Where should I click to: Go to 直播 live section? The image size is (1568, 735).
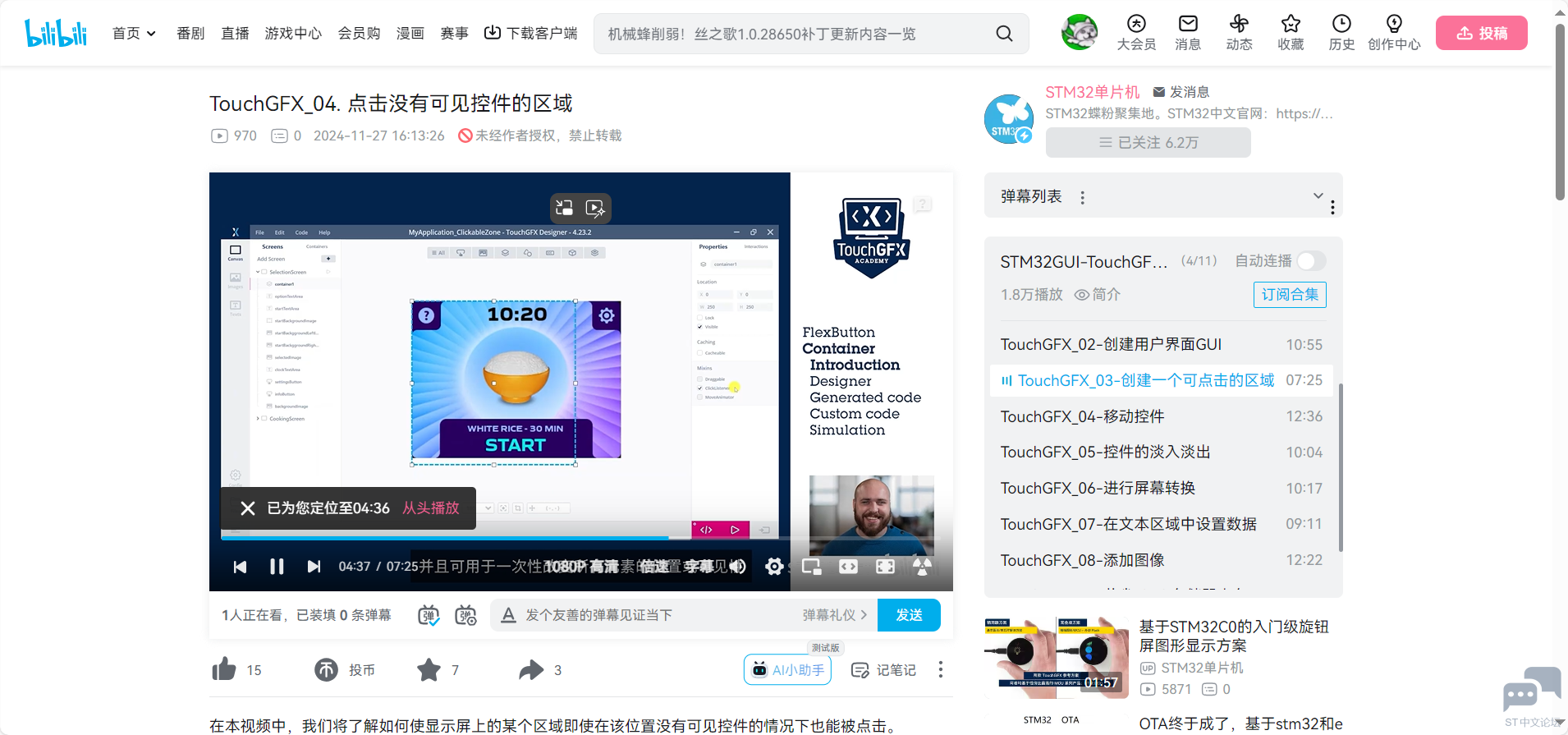point(235,34)
